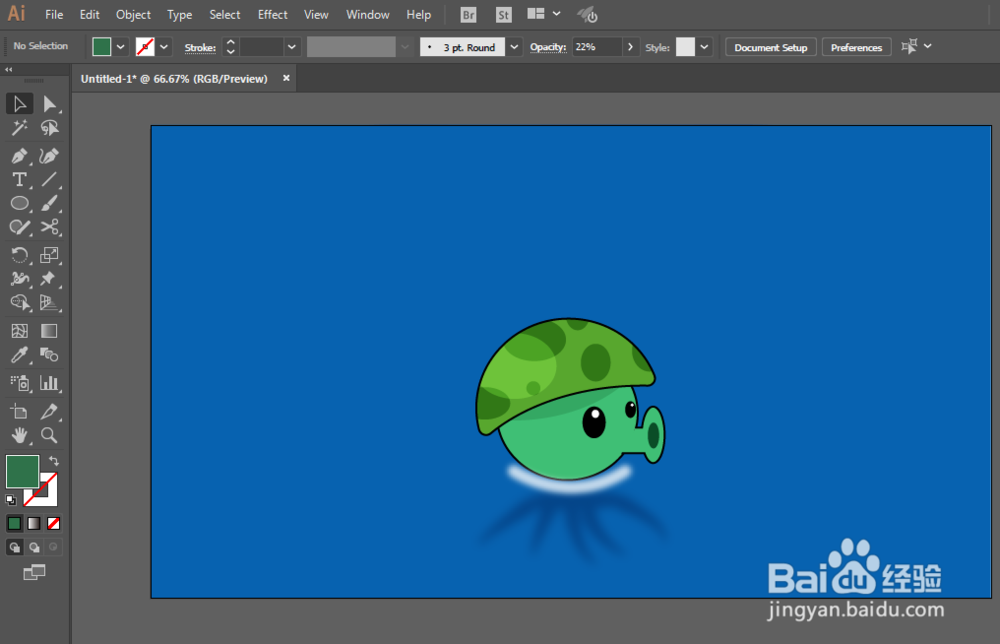Select the Mesh tool
Viewport: 1000px width, 644px height.
tap(20, 331)
